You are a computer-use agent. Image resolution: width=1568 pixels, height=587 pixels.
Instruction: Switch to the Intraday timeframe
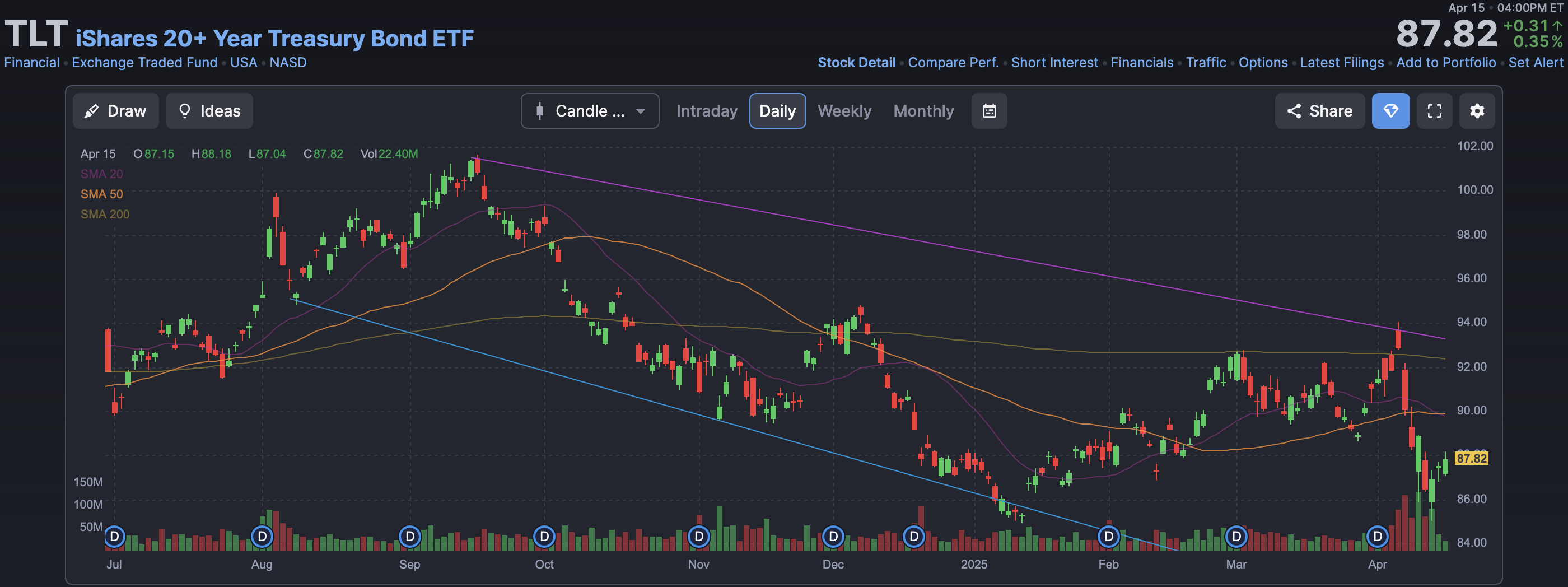[706, 111]
